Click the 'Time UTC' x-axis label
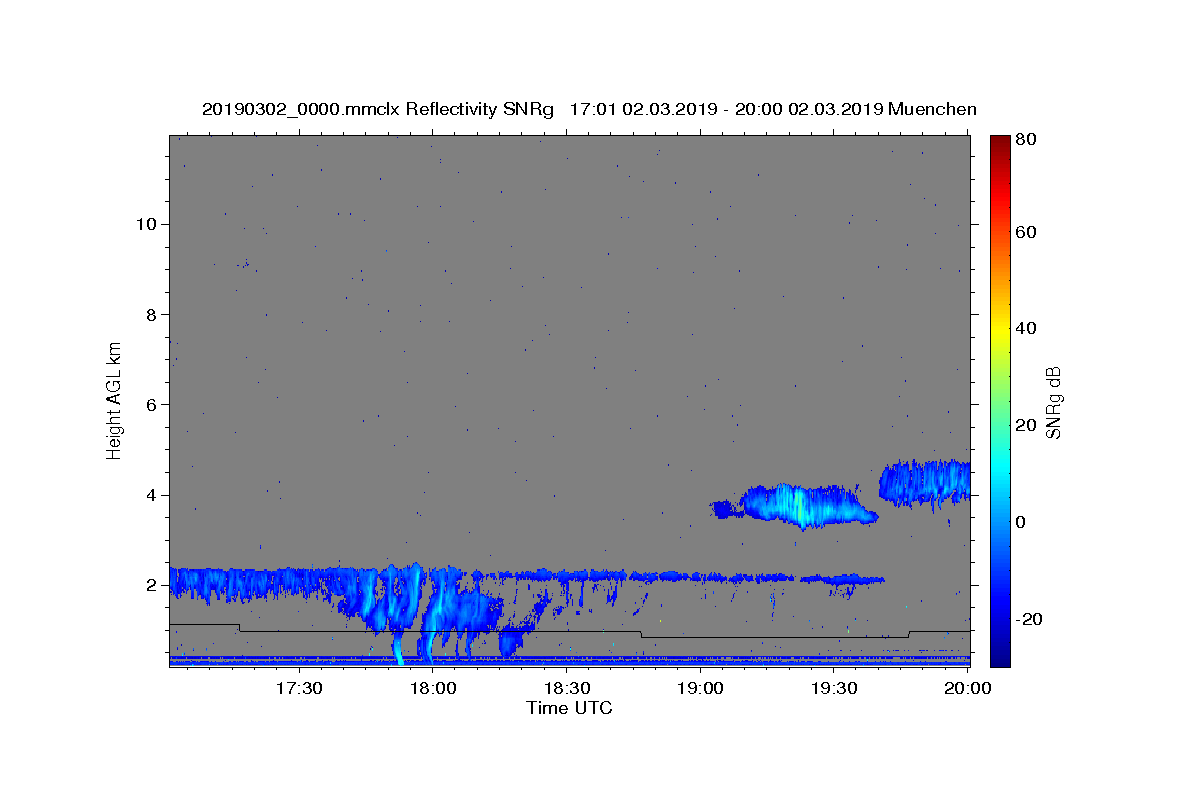 [x=569, y=708]
